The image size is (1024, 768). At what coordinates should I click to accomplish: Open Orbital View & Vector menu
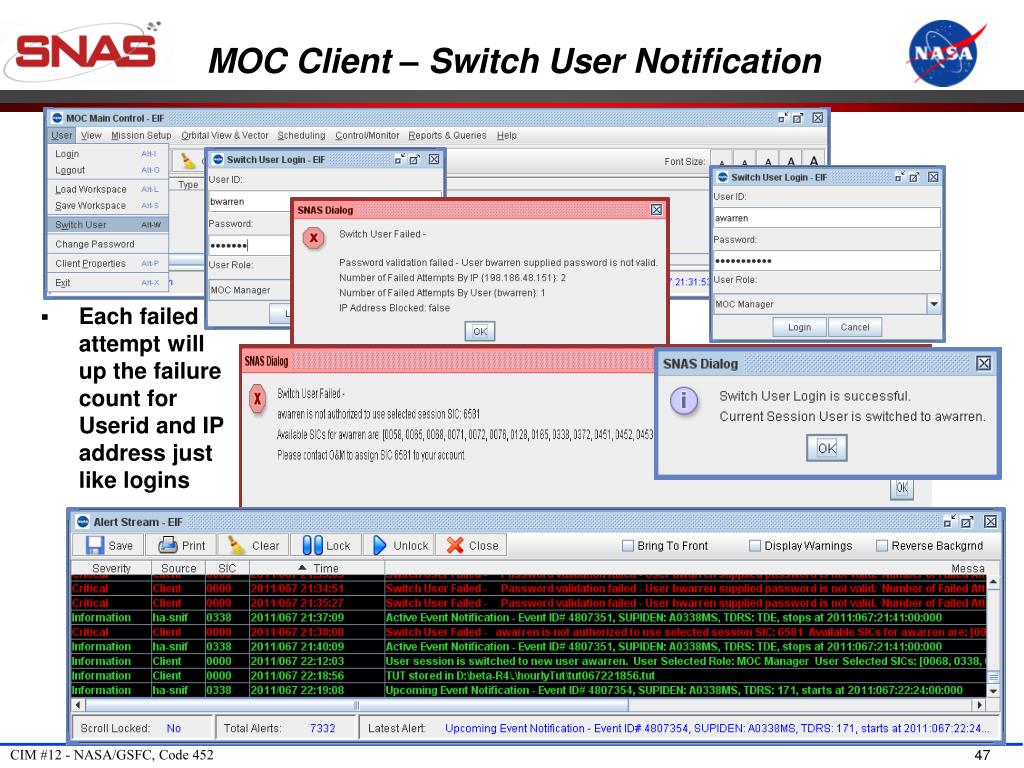coord(225,135)
